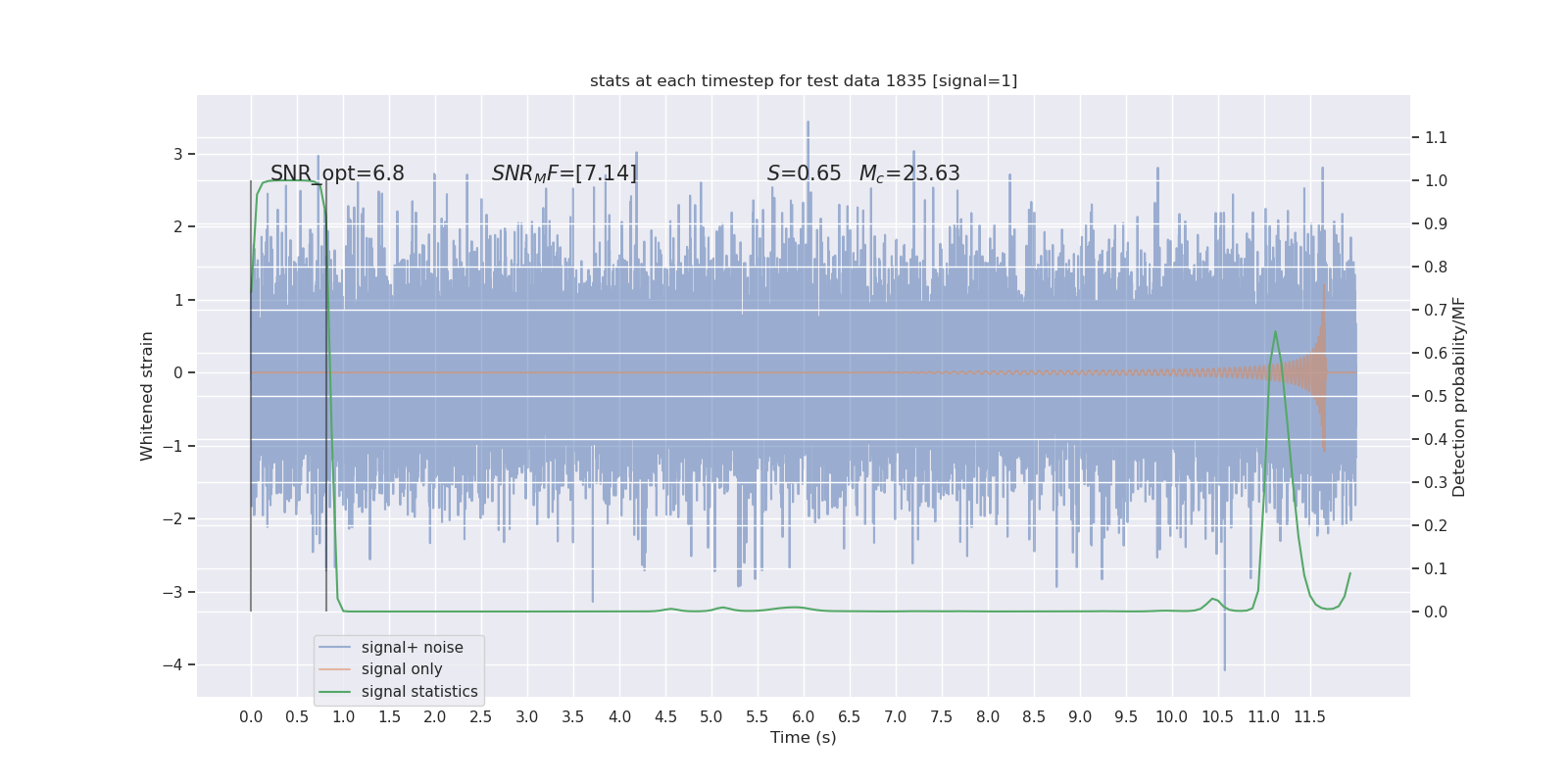This screenshot has height=784, width=1568.
Task: Click right y-axis tick label 0.0
Action: click(x=1436, y=612)
